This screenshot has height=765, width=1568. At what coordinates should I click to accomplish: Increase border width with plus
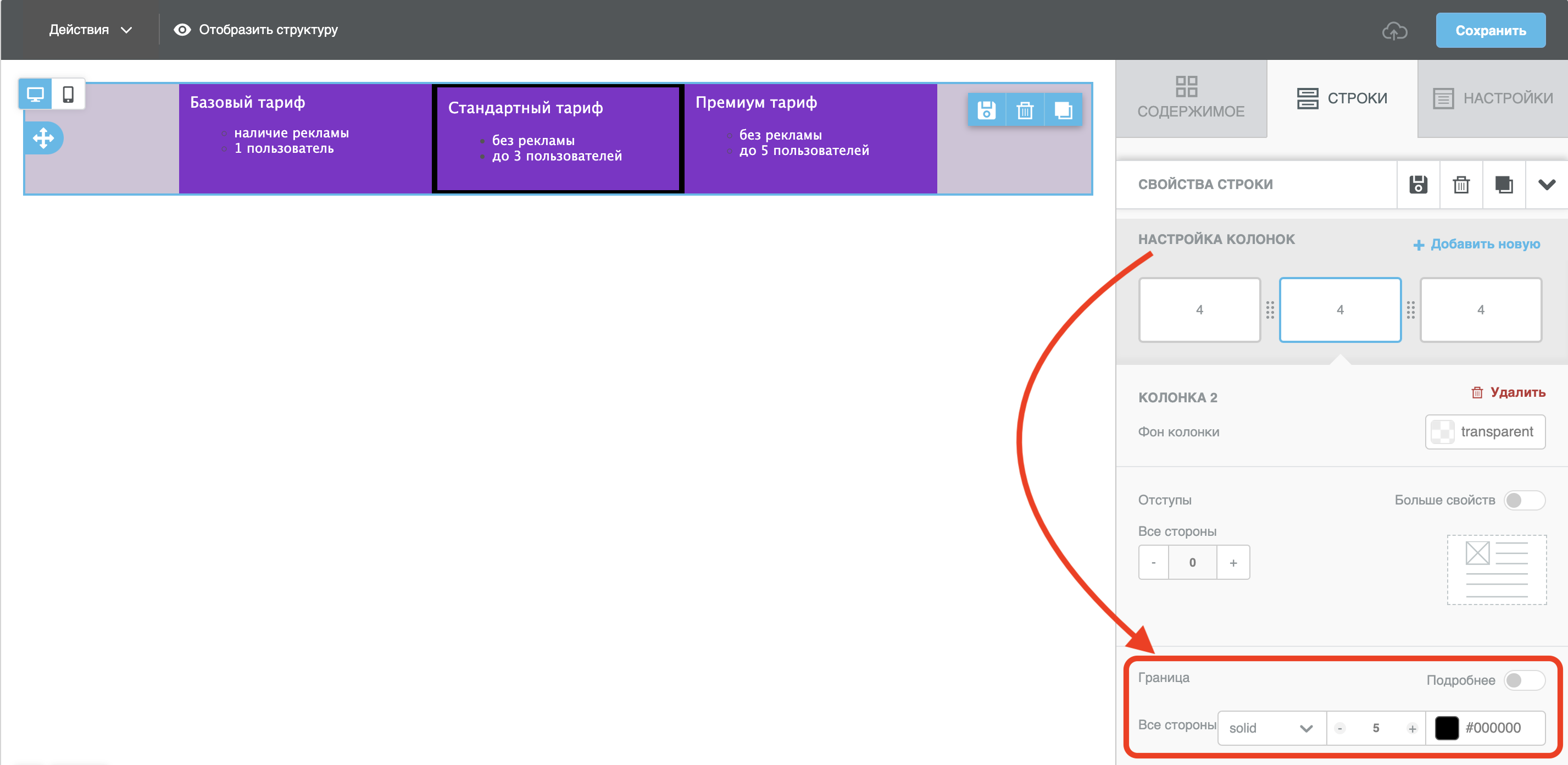(1412, 729)
